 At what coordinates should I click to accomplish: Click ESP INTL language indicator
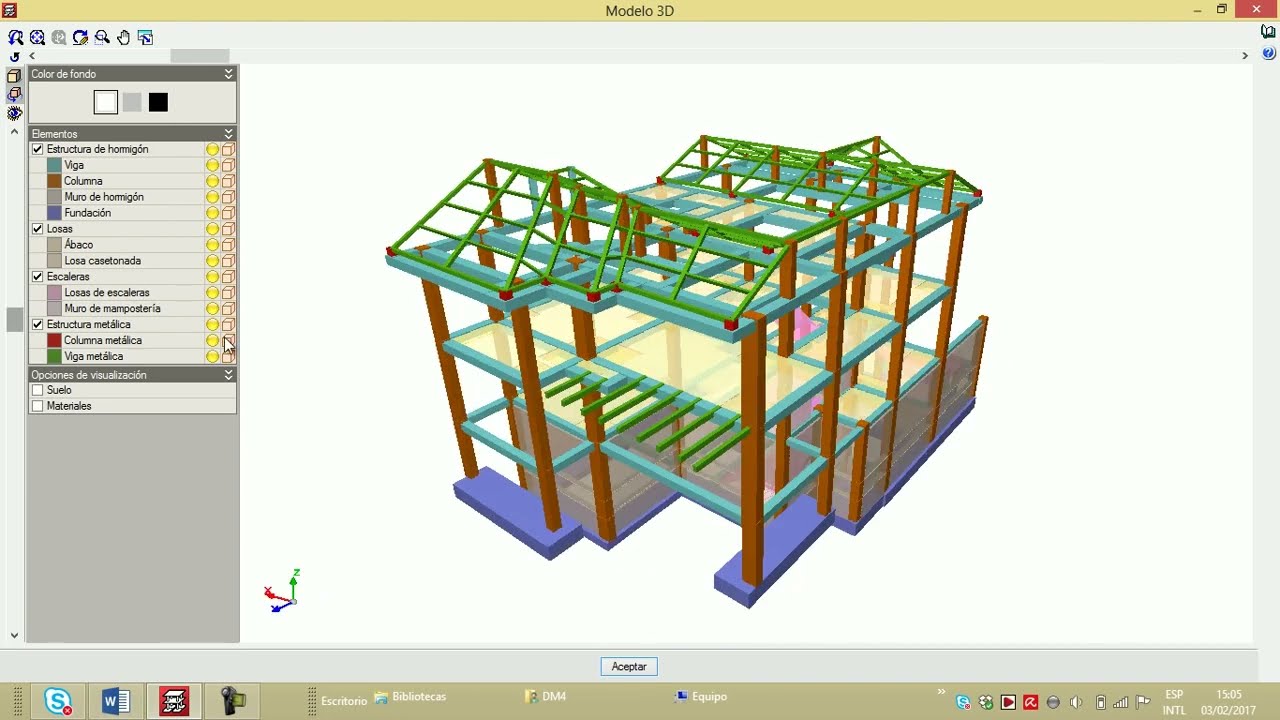pyautogui.click(x=1174, y=702)
